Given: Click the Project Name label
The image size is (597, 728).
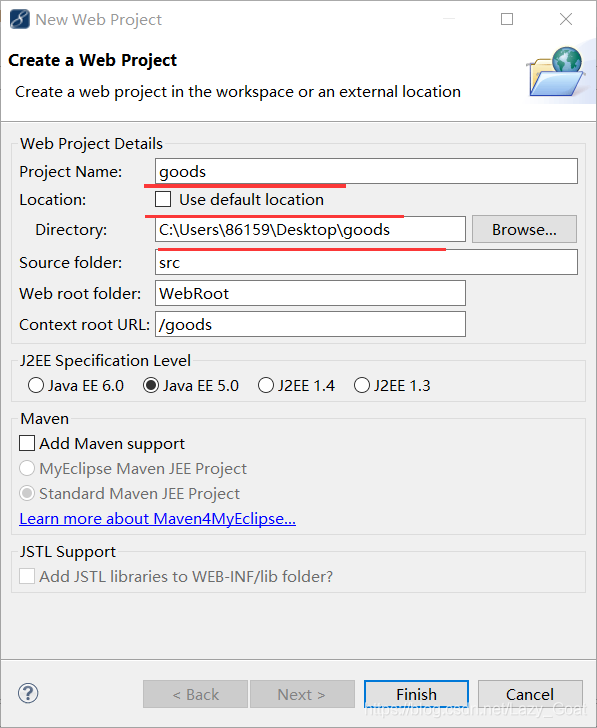Looking at the screenshot, I should 71,172.
